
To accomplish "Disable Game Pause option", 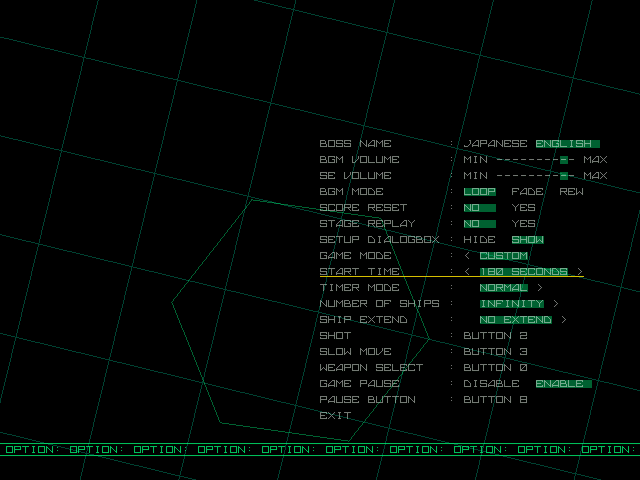I will (x=491, y=384).
